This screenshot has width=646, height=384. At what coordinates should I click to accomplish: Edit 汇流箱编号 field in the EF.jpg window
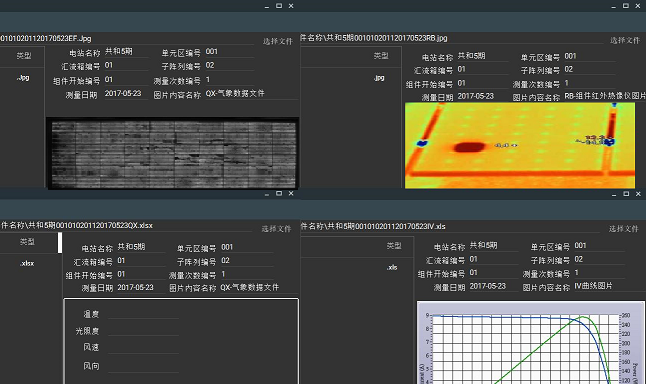click(x=126, y=65)
